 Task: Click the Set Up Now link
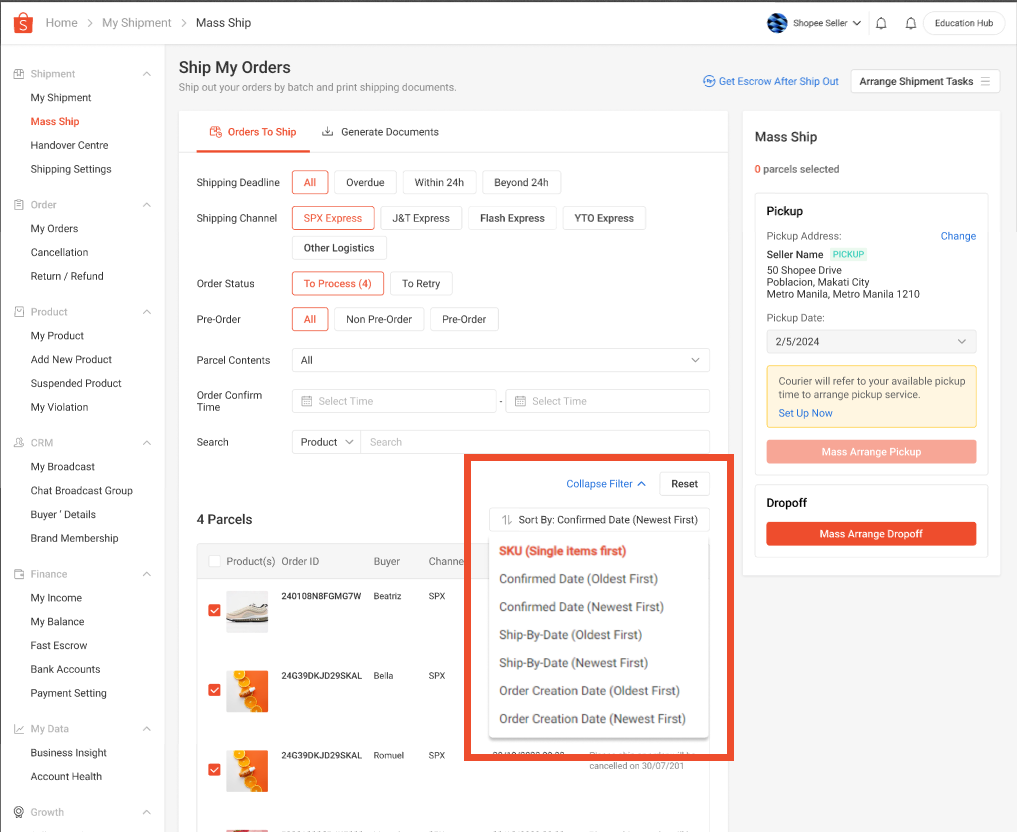tap(805, 413)
